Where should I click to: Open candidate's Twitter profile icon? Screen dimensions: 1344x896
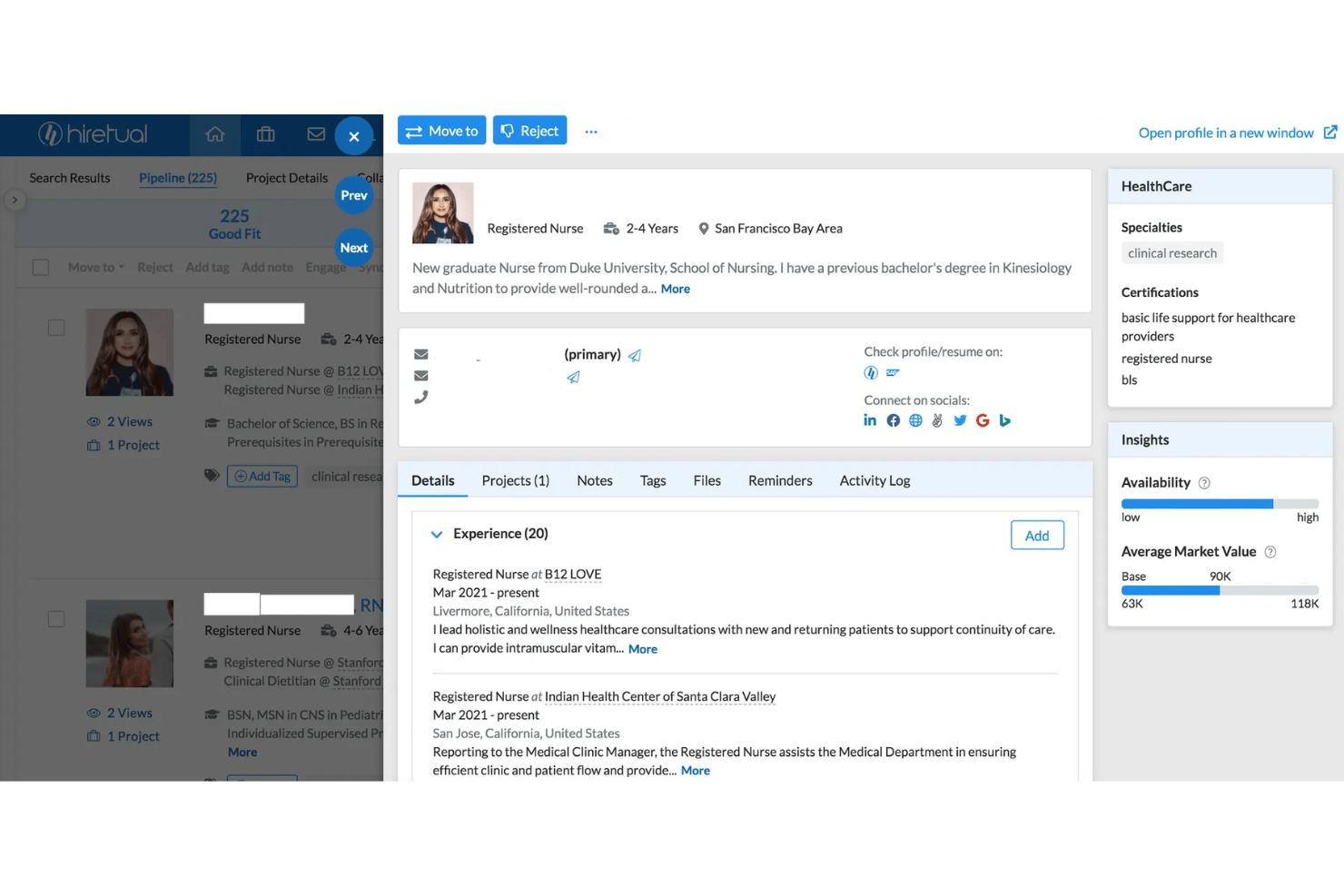[x=960, y=420]
